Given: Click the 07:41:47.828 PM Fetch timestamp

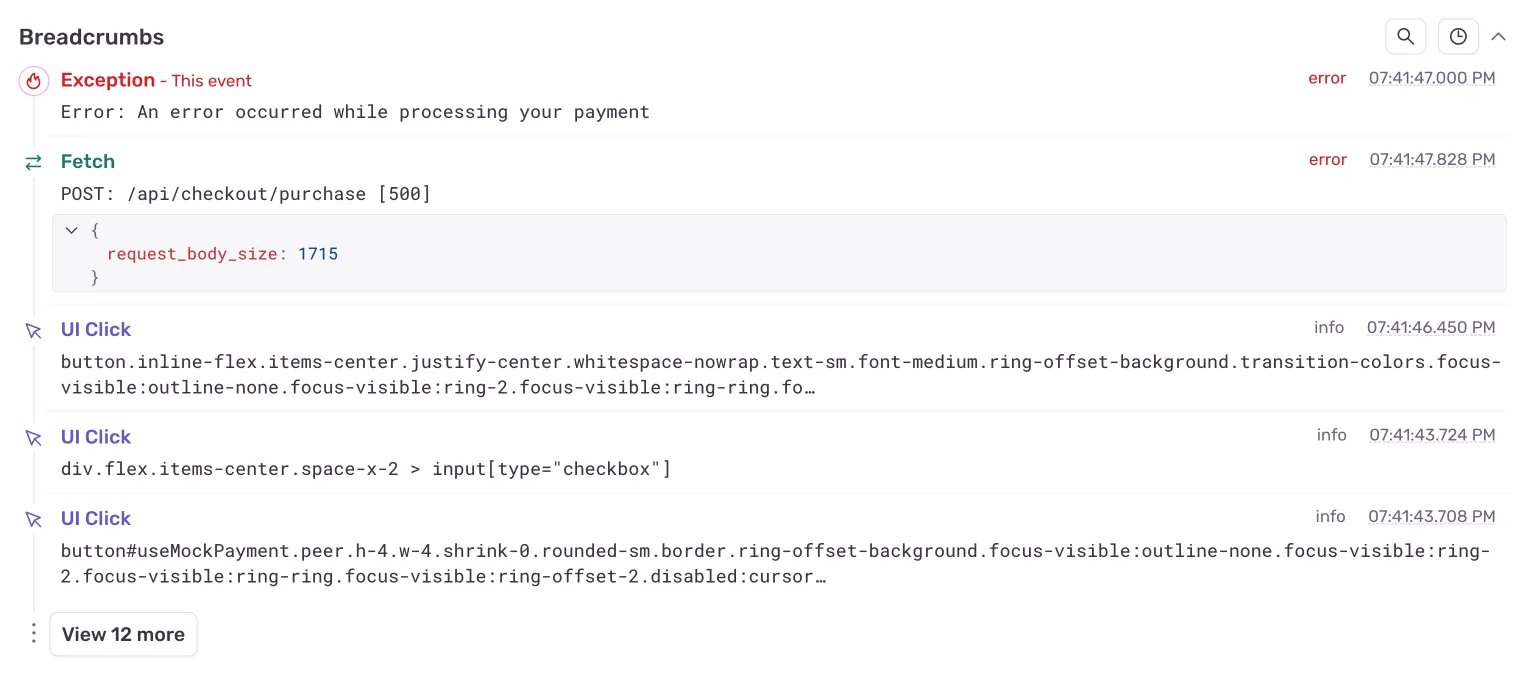Looking at the screenshot, I should click(1432, 159).
